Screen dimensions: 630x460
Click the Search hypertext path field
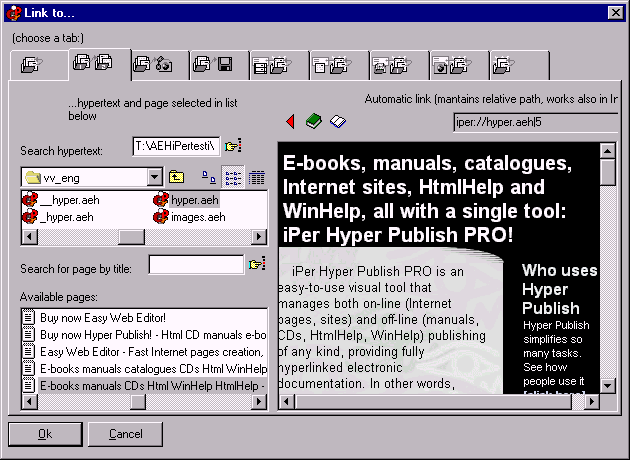[176, 146]
